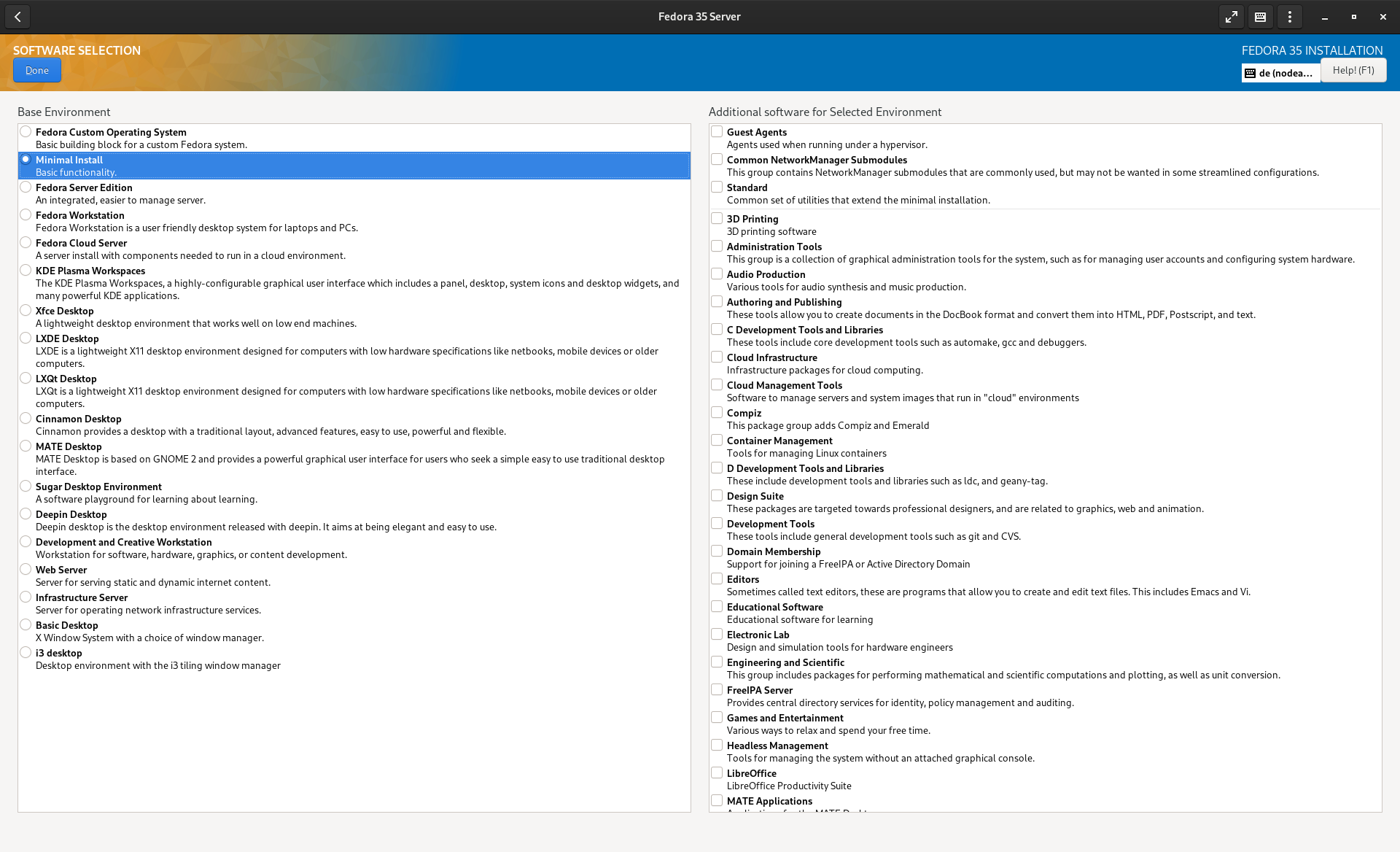Check Educational Software add-on
This screenshot has height=852, width=1400.
717,607
